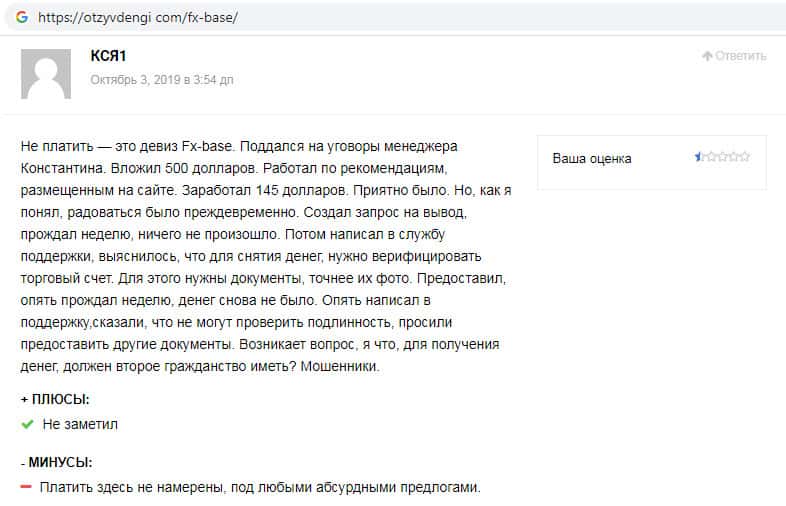The height and width of the screenshot is (506, 786).
Task: Click the line 'предоставить другие документы'
Action: (260, 345)
